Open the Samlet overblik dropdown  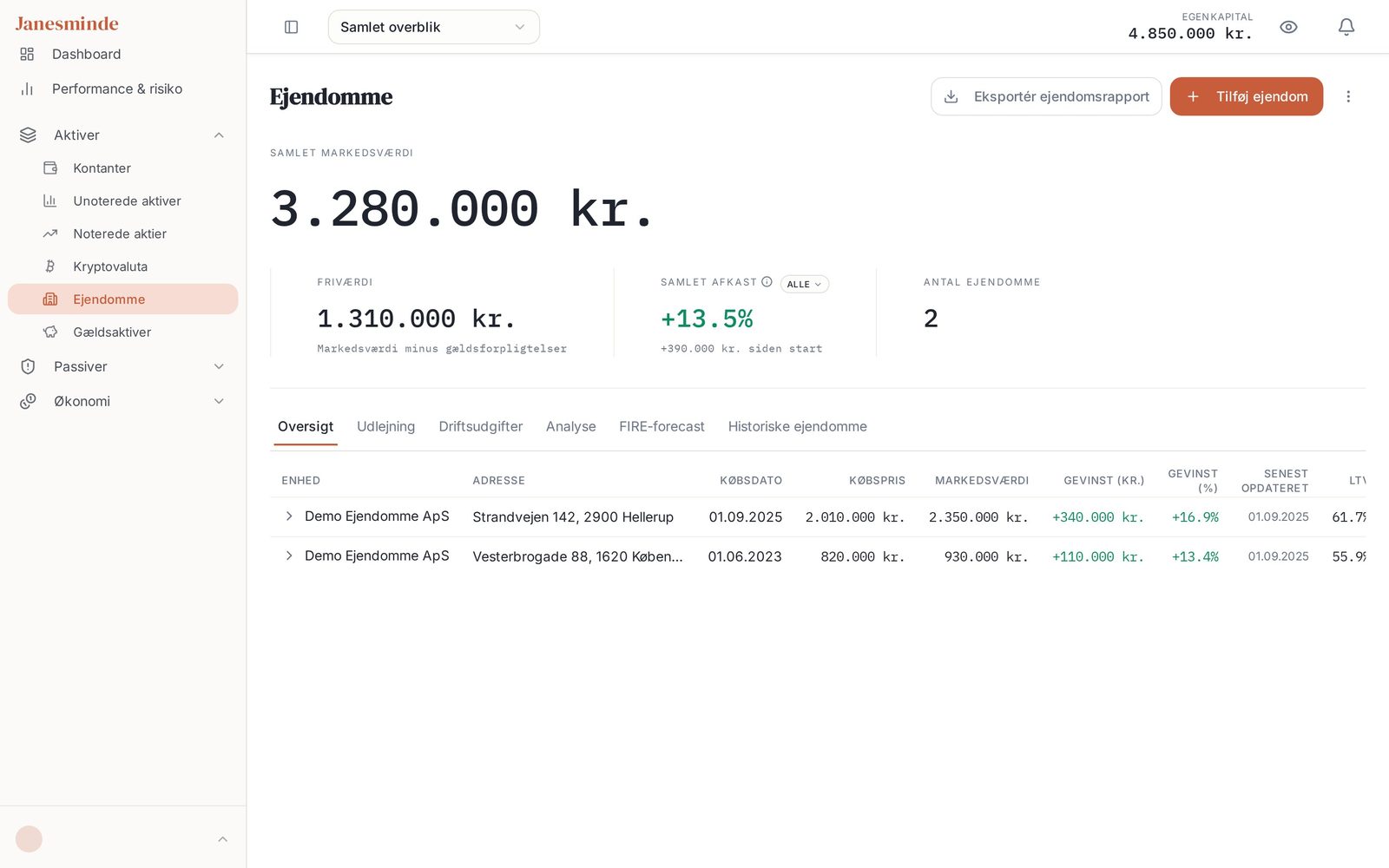(433, 27)
